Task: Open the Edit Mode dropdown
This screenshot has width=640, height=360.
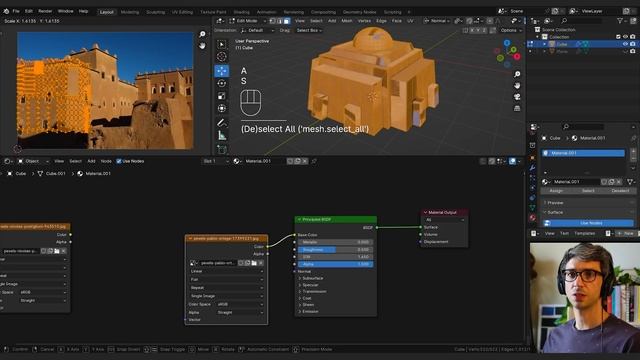Action: pos(248,21)
